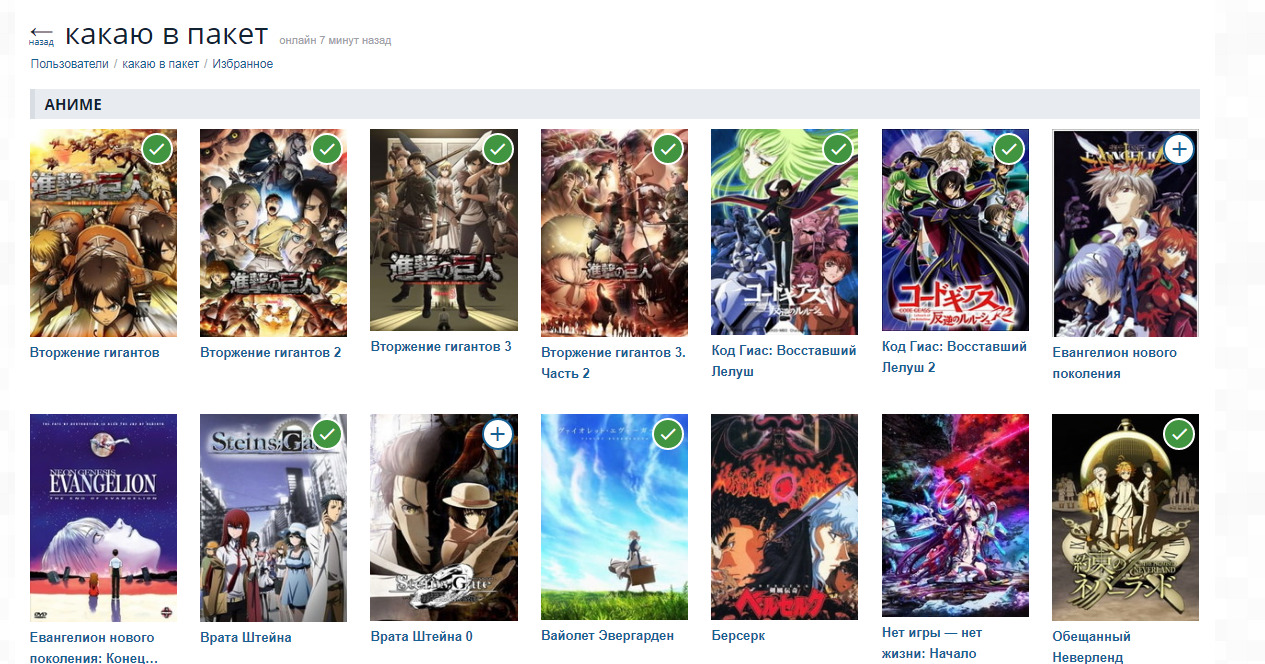Open the Пользователи breadcrumb link
This screenshot has height=664, width=1265.
pyautogui.click(x=69, y=64)
